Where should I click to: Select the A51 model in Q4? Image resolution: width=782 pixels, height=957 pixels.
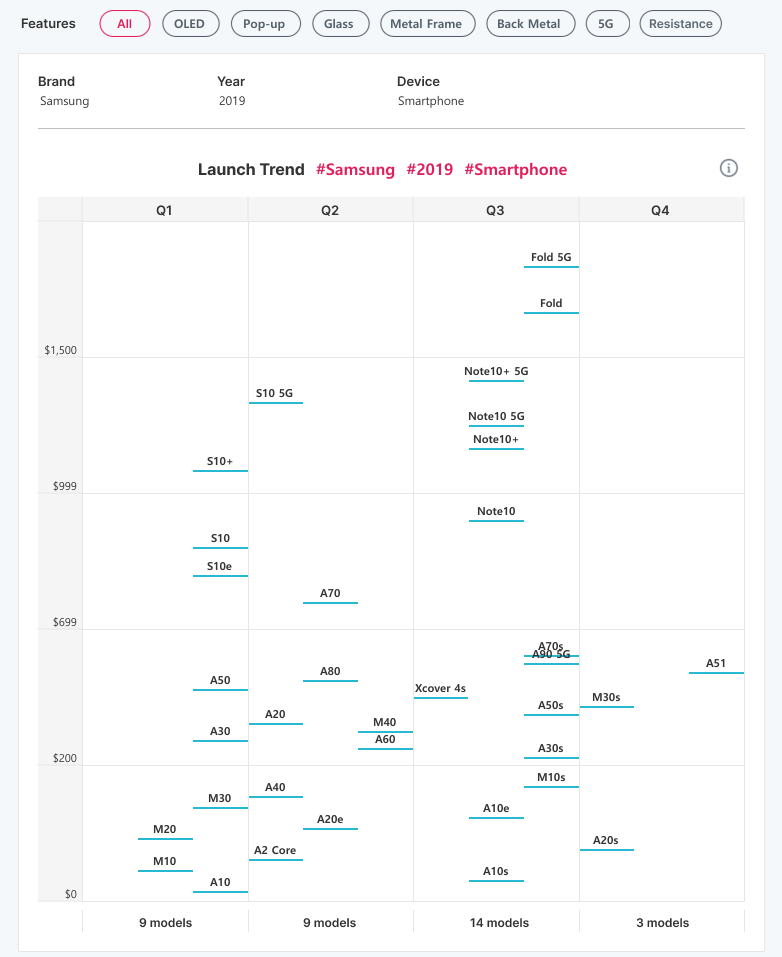[716, 664]
